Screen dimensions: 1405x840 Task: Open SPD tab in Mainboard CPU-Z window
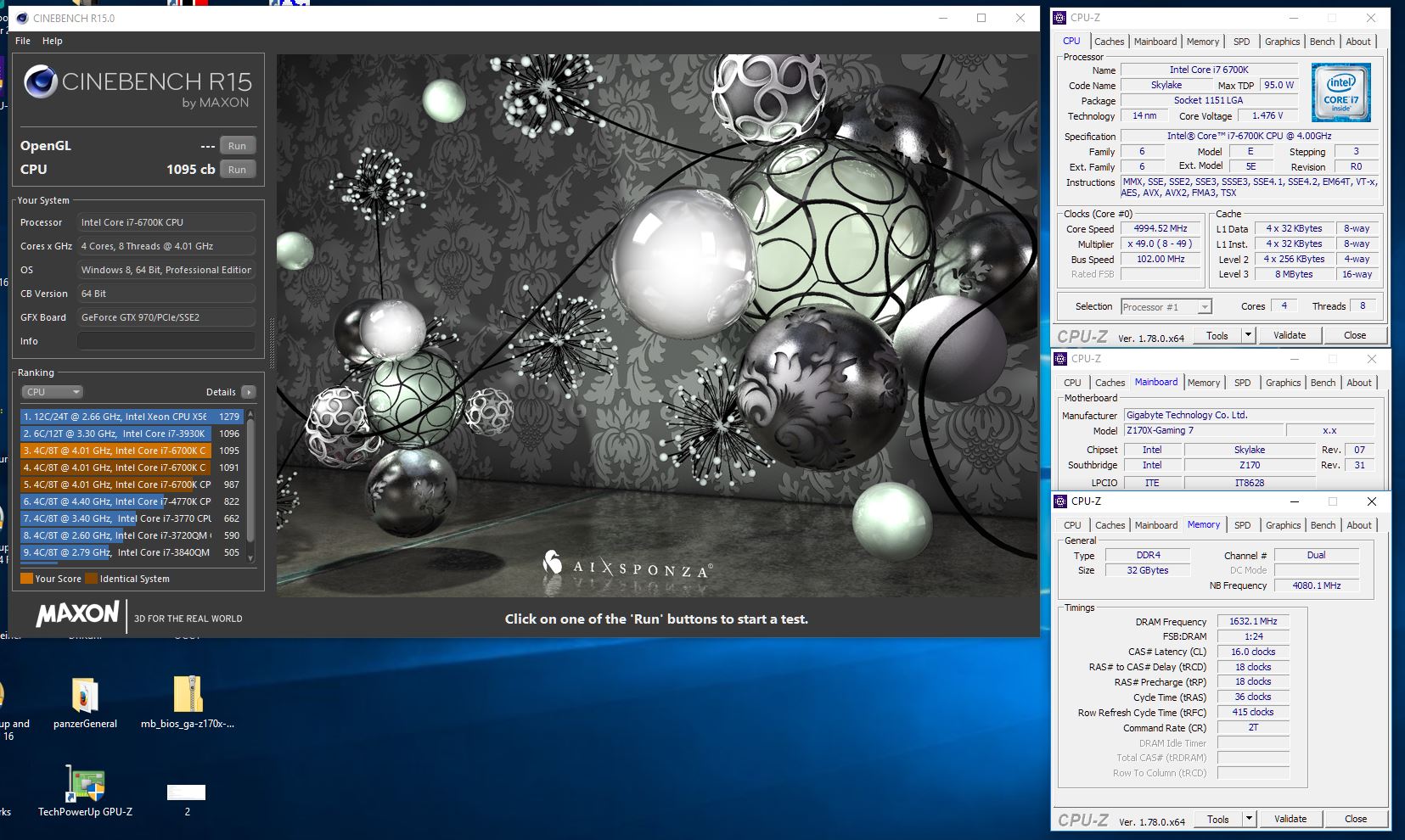[1242, 383]
